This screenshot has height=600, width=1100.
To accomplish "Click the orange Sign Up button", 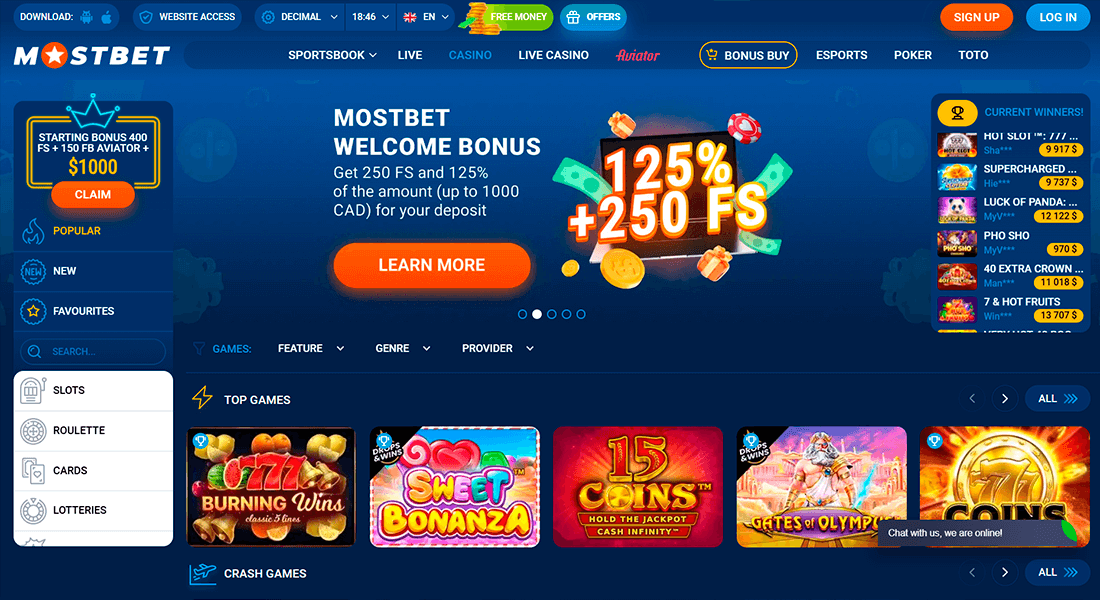I will [976, 18].
